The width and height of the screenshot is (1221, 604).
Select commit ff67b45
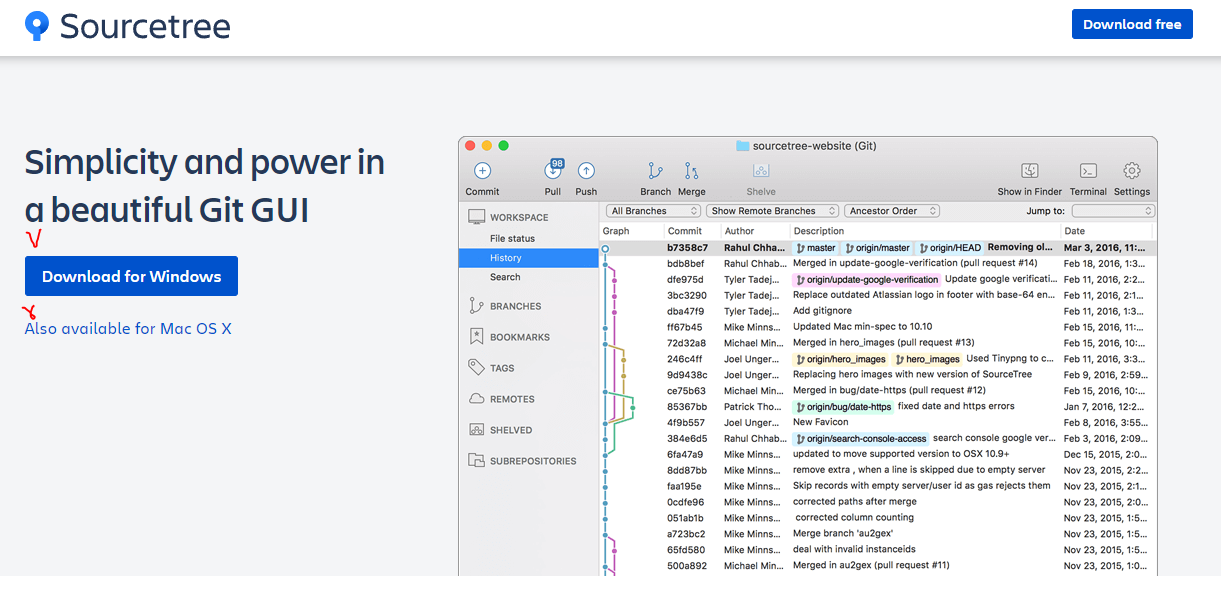878,327
